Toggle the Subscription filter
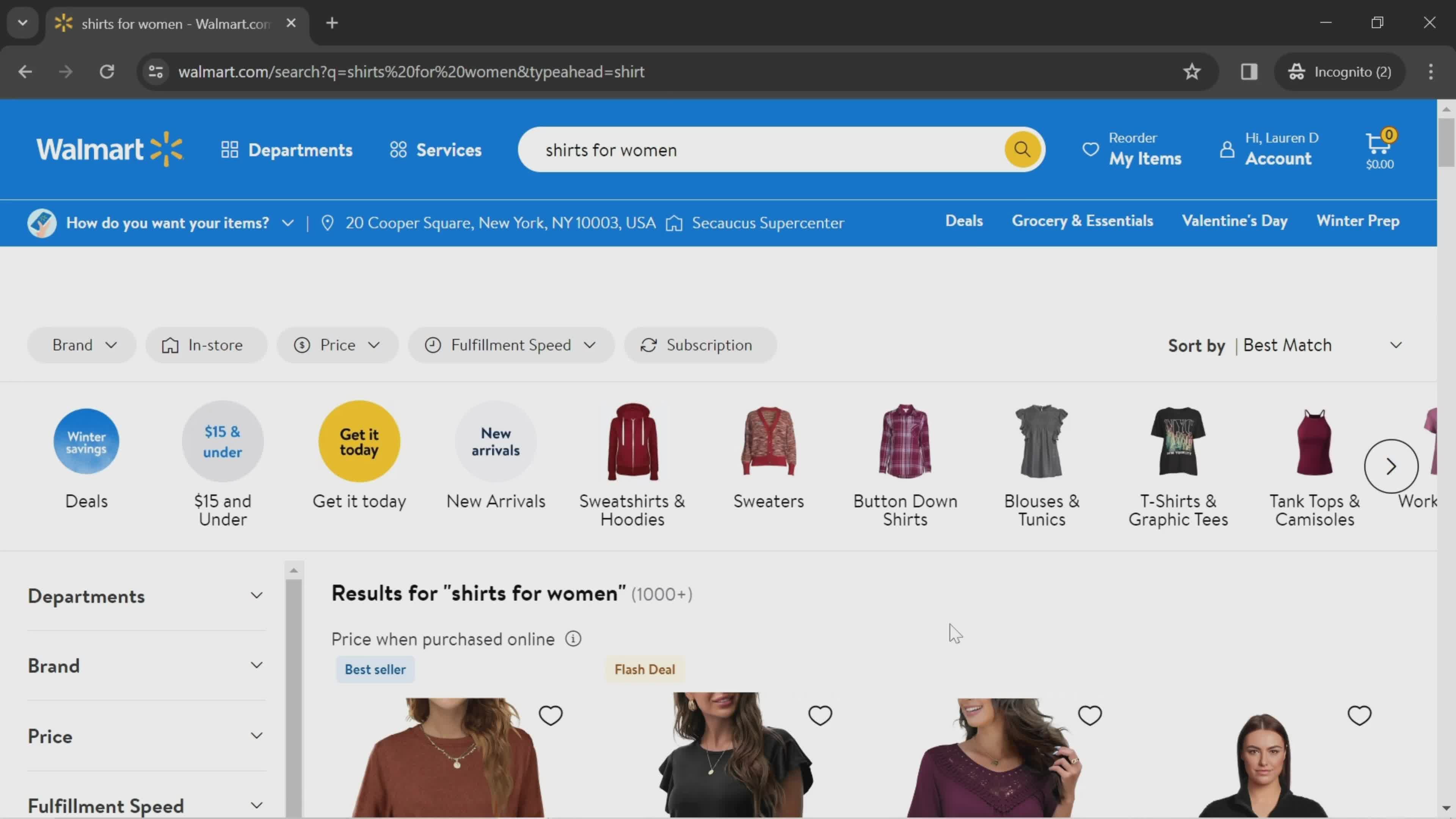The image size is (1456, 819). (x=700, y=345)
